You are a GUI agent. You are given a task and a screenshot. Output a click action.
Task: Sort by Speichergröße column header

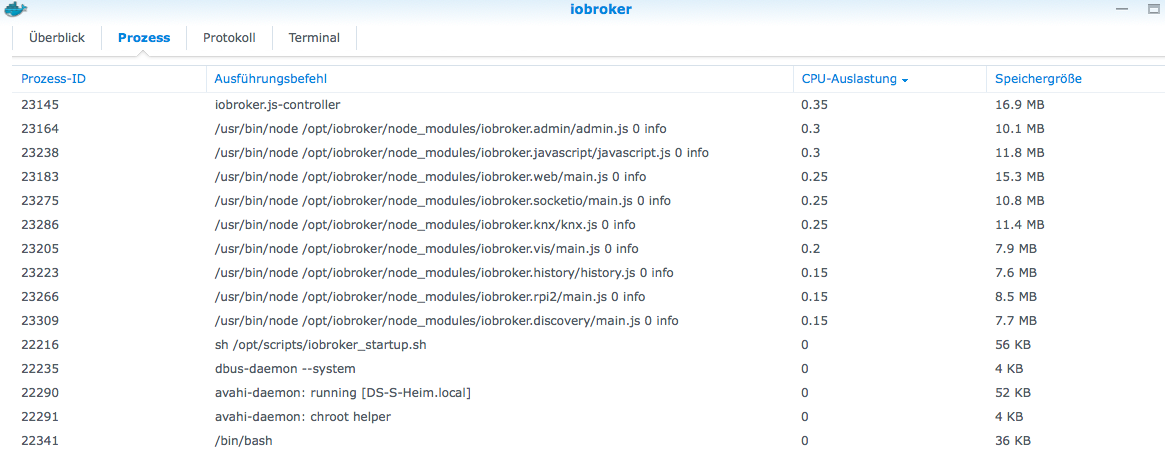point(1038,79)
